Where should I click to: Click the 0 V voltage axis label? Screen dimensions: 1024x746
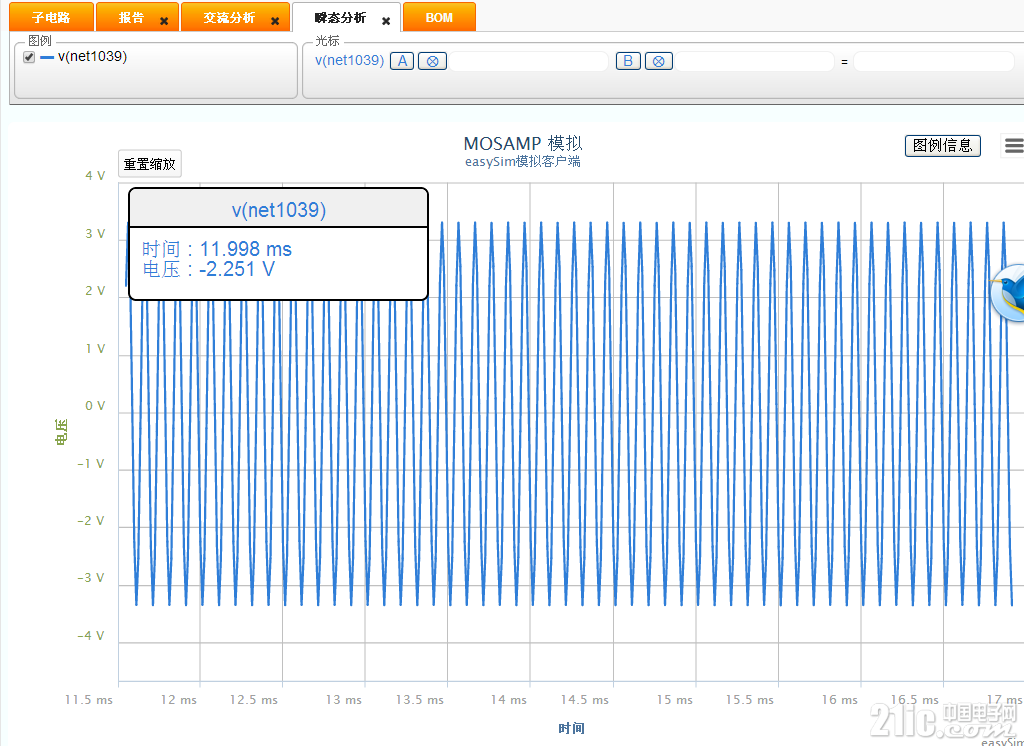tap(95, 406)
